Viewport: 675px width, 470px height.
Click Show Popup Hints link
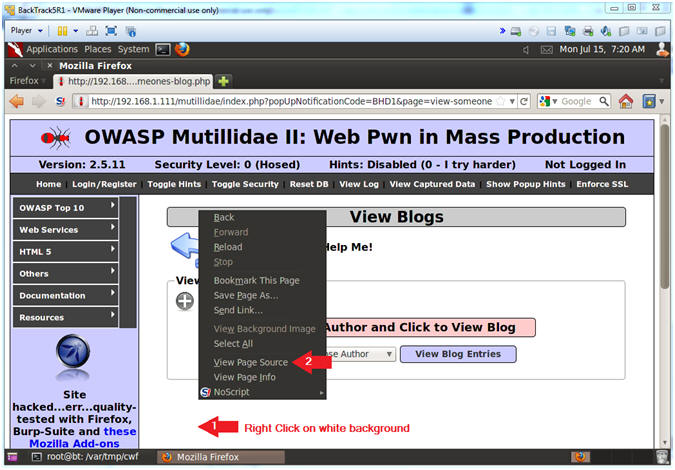(526, 184)
